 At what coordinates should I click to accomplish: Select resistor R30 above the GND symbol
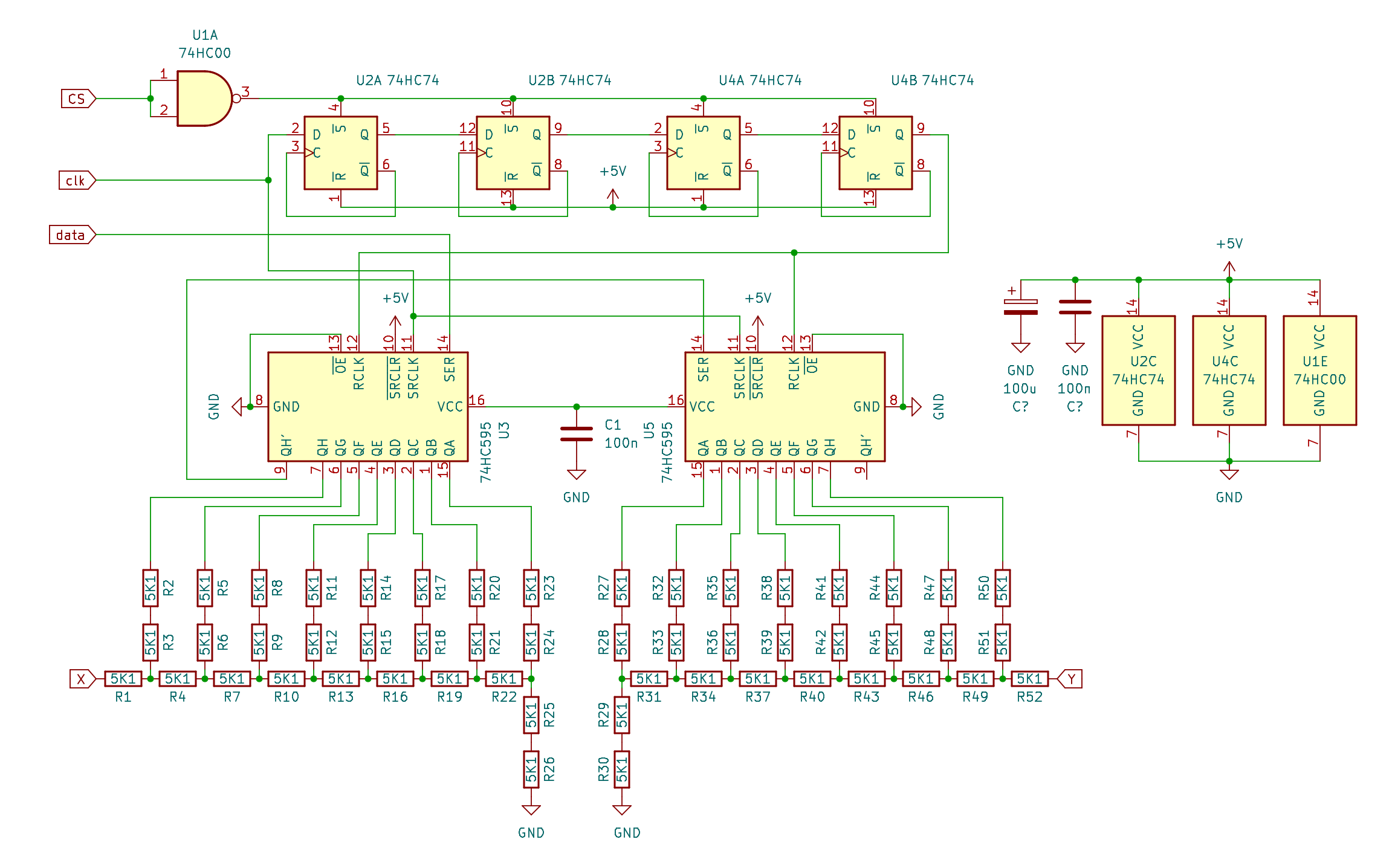coord(621,769)
